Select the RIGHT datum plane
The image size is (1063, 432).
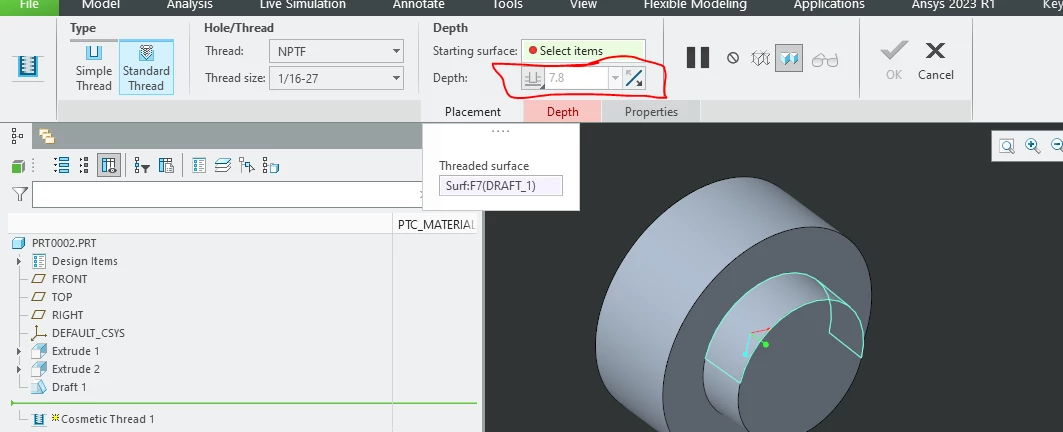coord(67,315)
